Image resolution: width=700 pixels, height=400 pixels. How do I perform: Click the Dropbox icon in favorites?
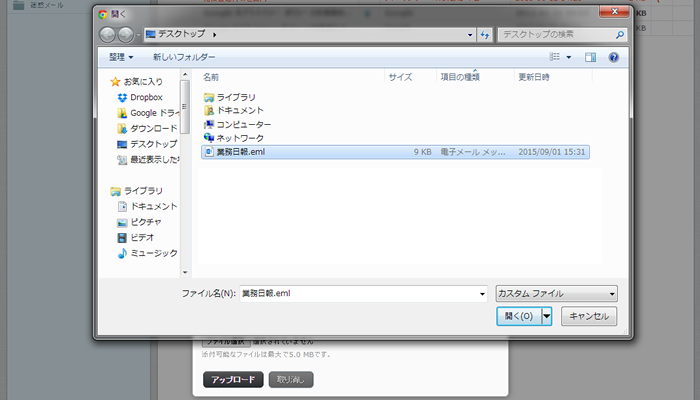click(122, 97)
